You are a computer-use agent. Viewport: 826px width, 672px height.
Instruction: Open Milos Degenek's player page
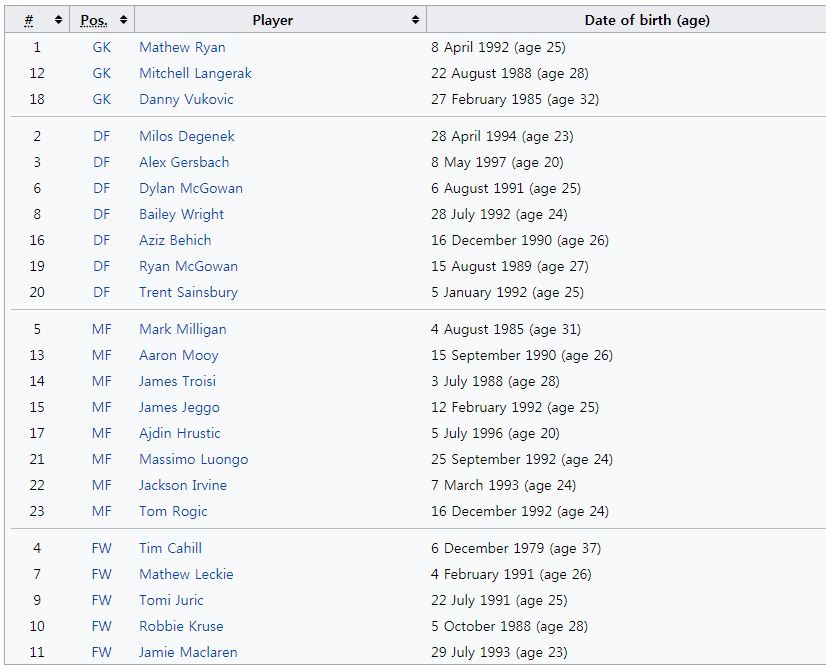187,136
